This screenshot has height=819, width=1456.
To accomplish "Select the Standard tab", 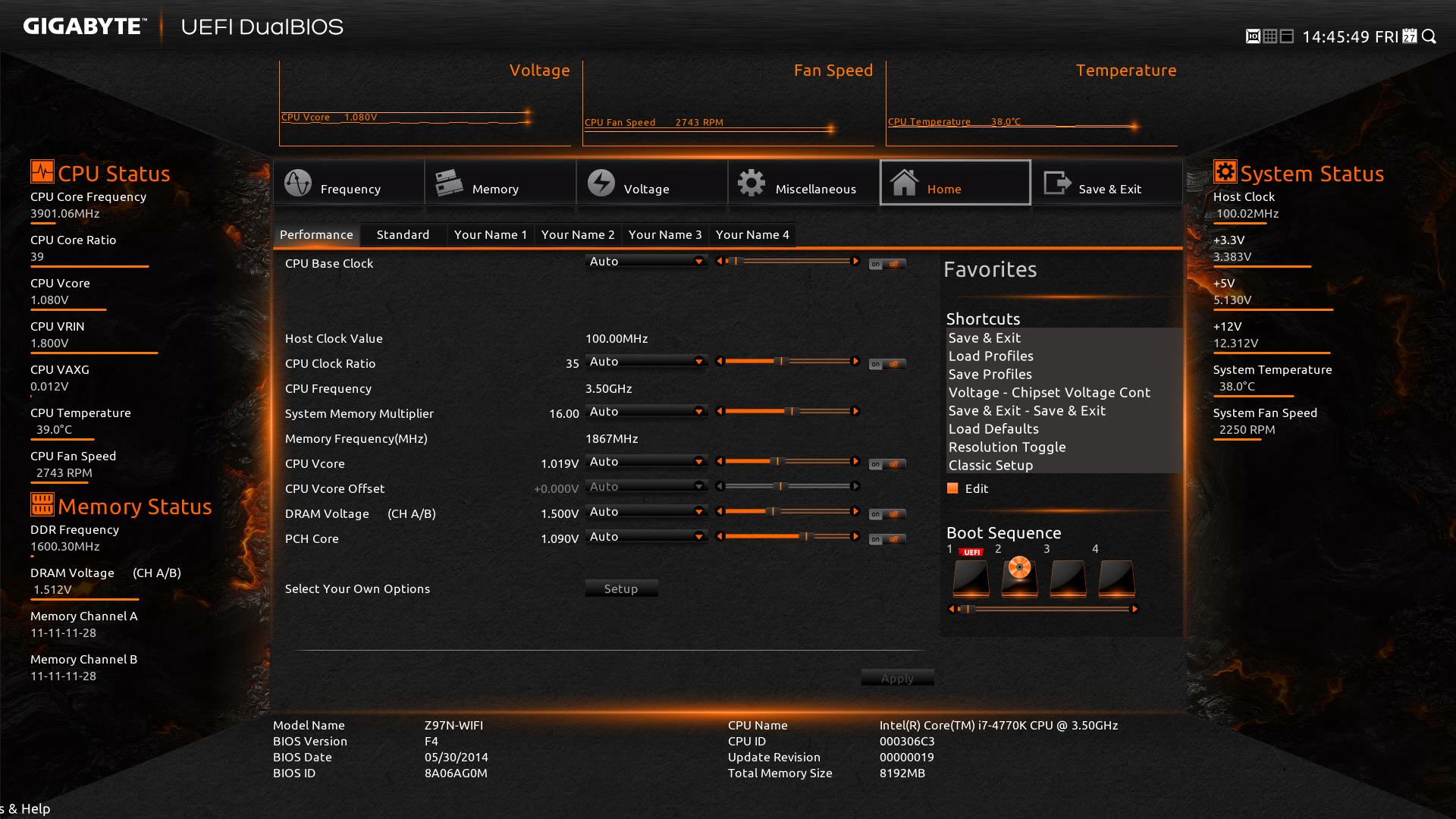I will tap(402, 234).
